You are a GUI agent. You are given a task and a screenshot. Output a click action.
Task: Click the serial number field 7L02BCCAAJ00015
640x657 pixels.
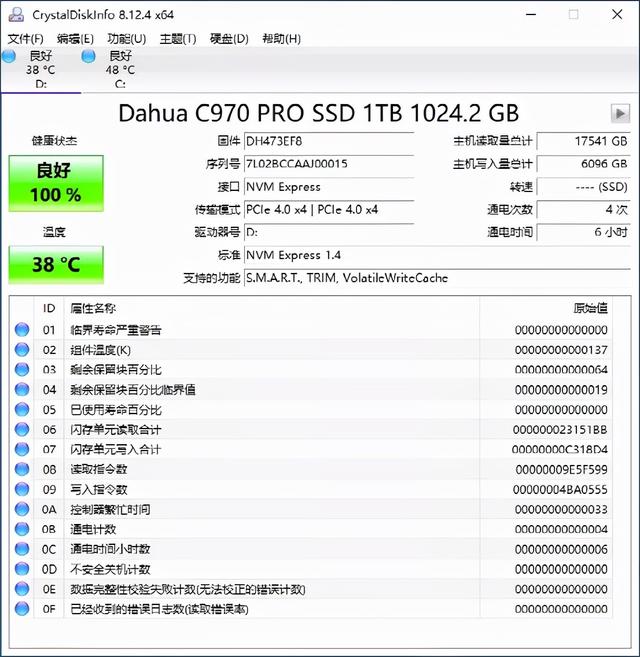(x=329, y=164)
